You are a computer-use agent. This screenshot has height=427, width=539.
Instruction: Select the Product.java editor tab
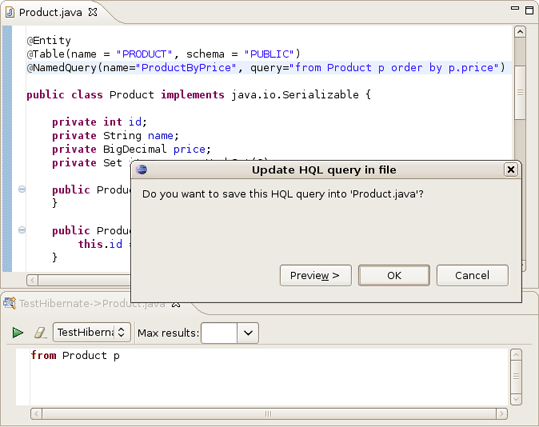50,12
